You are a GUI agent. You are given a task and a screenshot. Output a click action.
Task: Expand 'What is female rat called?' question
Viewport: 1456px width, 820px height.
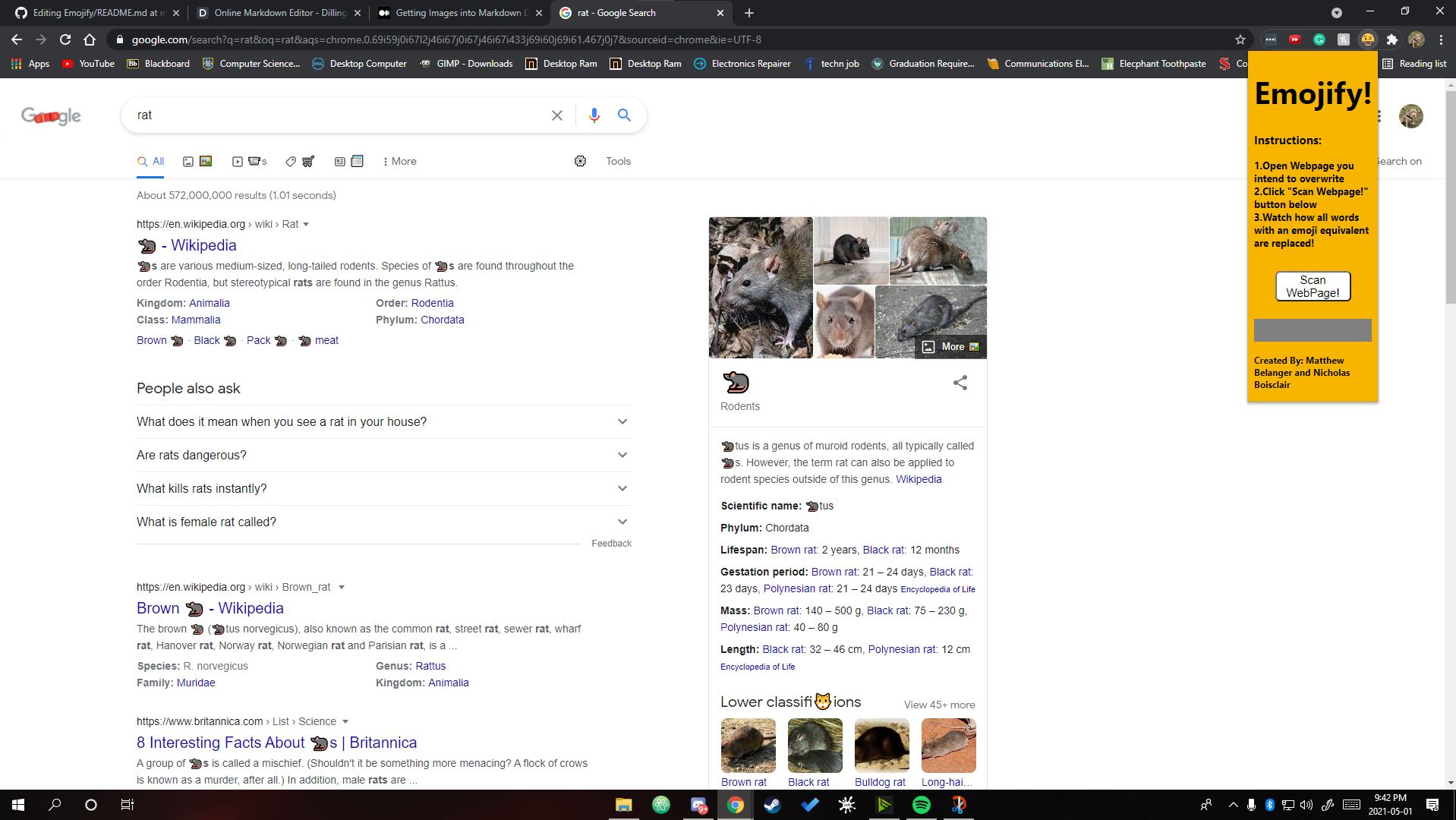pos(383,522)
